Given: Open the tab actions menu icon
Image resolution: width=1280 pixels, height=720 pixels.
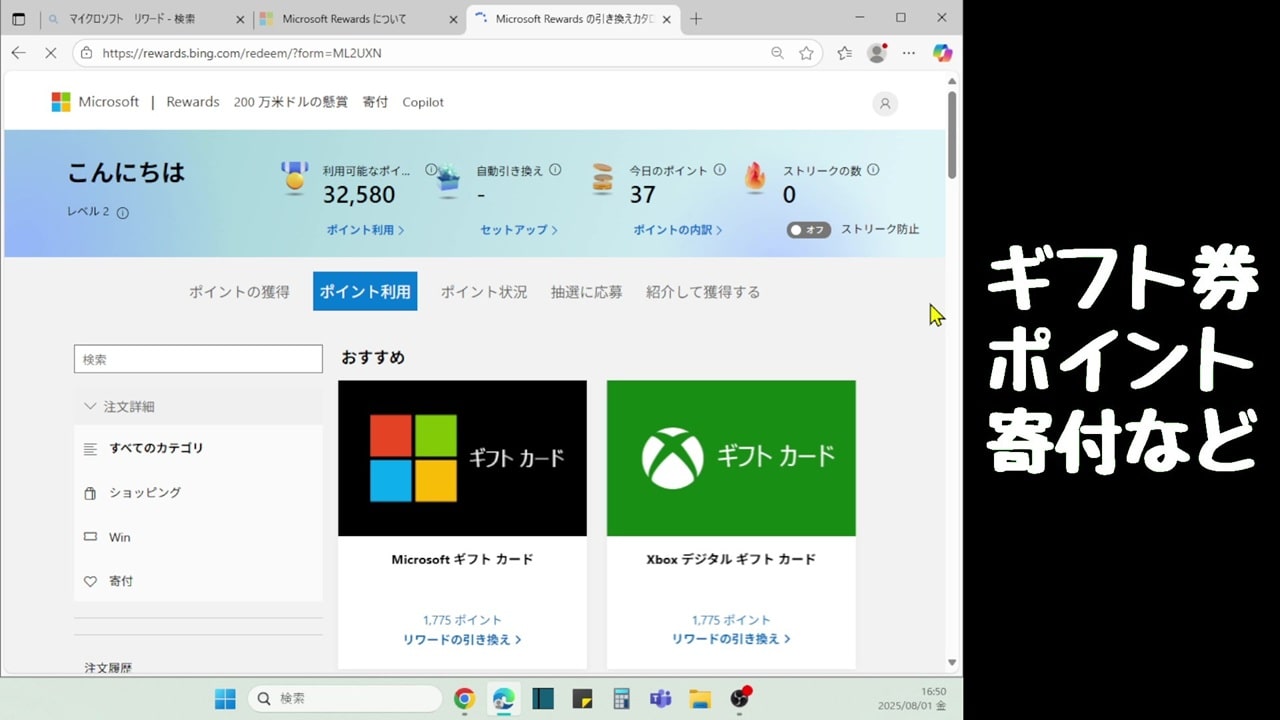Looking at the screenshot, I should coord(18,19).
